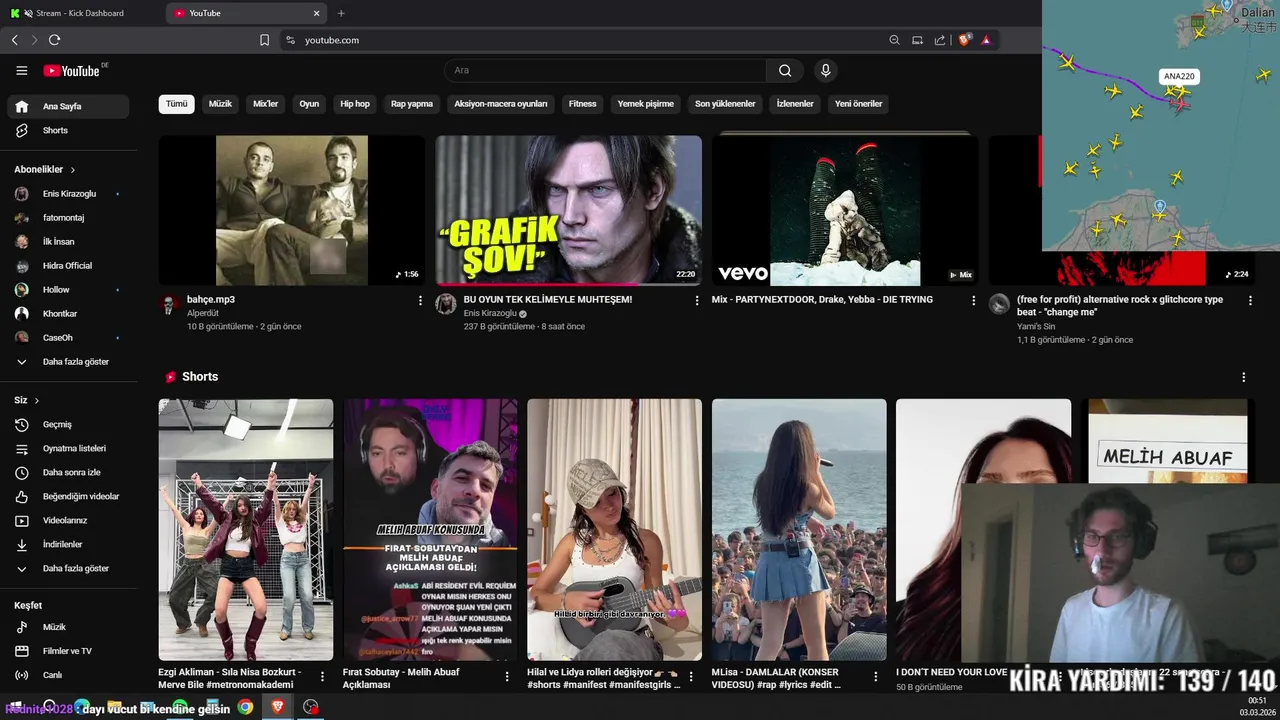Open options for BU OYUN TEK KELİMEYLE video
This screenshot has height=720, width=1280.
coord(697,300)
